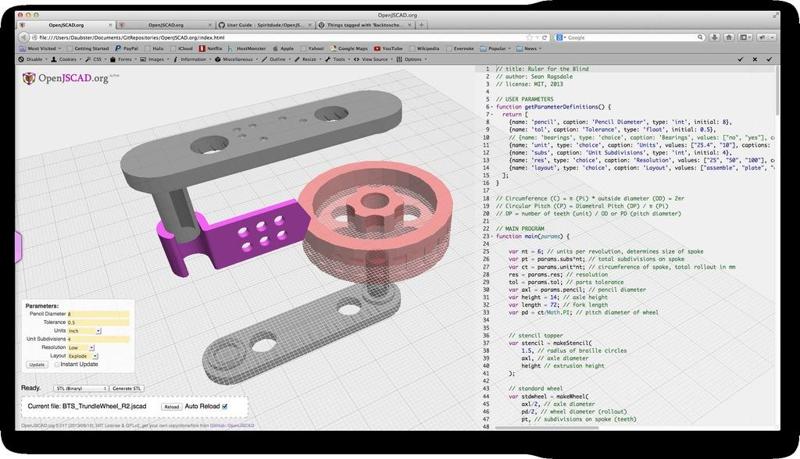Open the STL (Binary) format dropdown

click(81, 389)
